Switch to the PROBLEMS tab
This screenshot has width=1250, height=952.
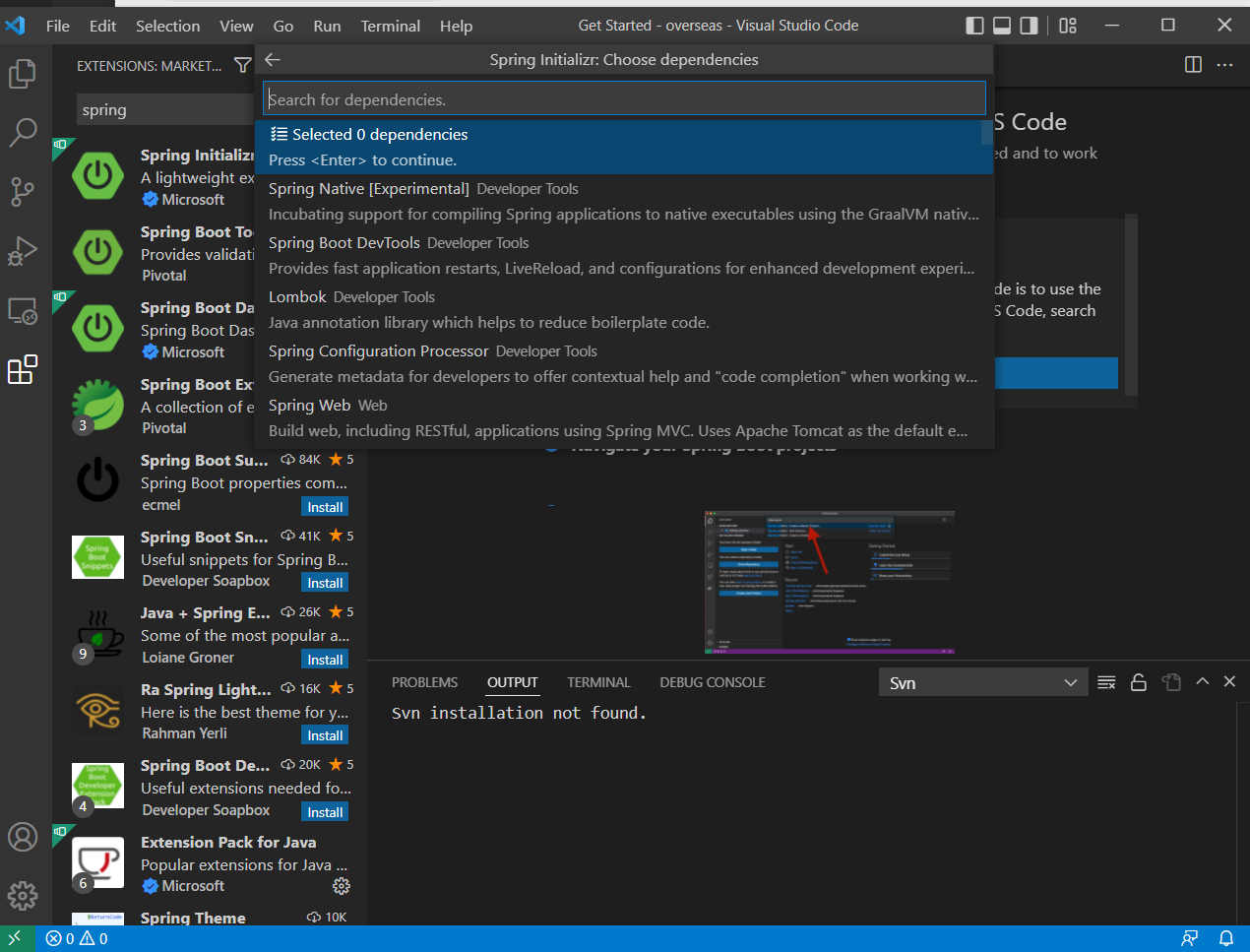pos(424,682)
